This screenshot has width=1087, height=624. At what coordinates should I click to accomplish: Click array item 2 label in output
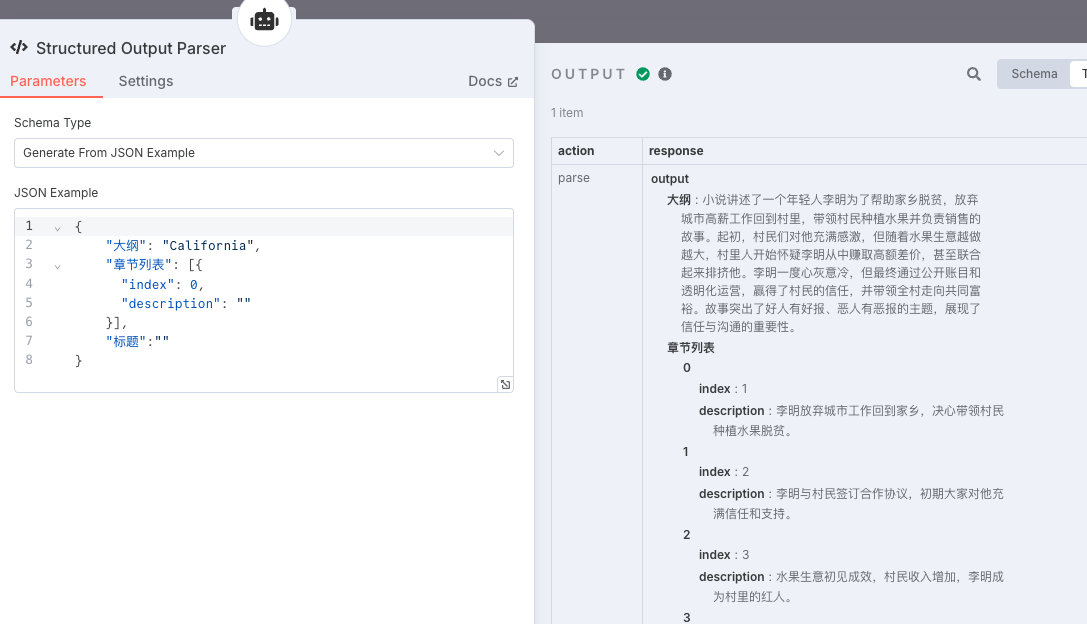(x=686, y=535)
